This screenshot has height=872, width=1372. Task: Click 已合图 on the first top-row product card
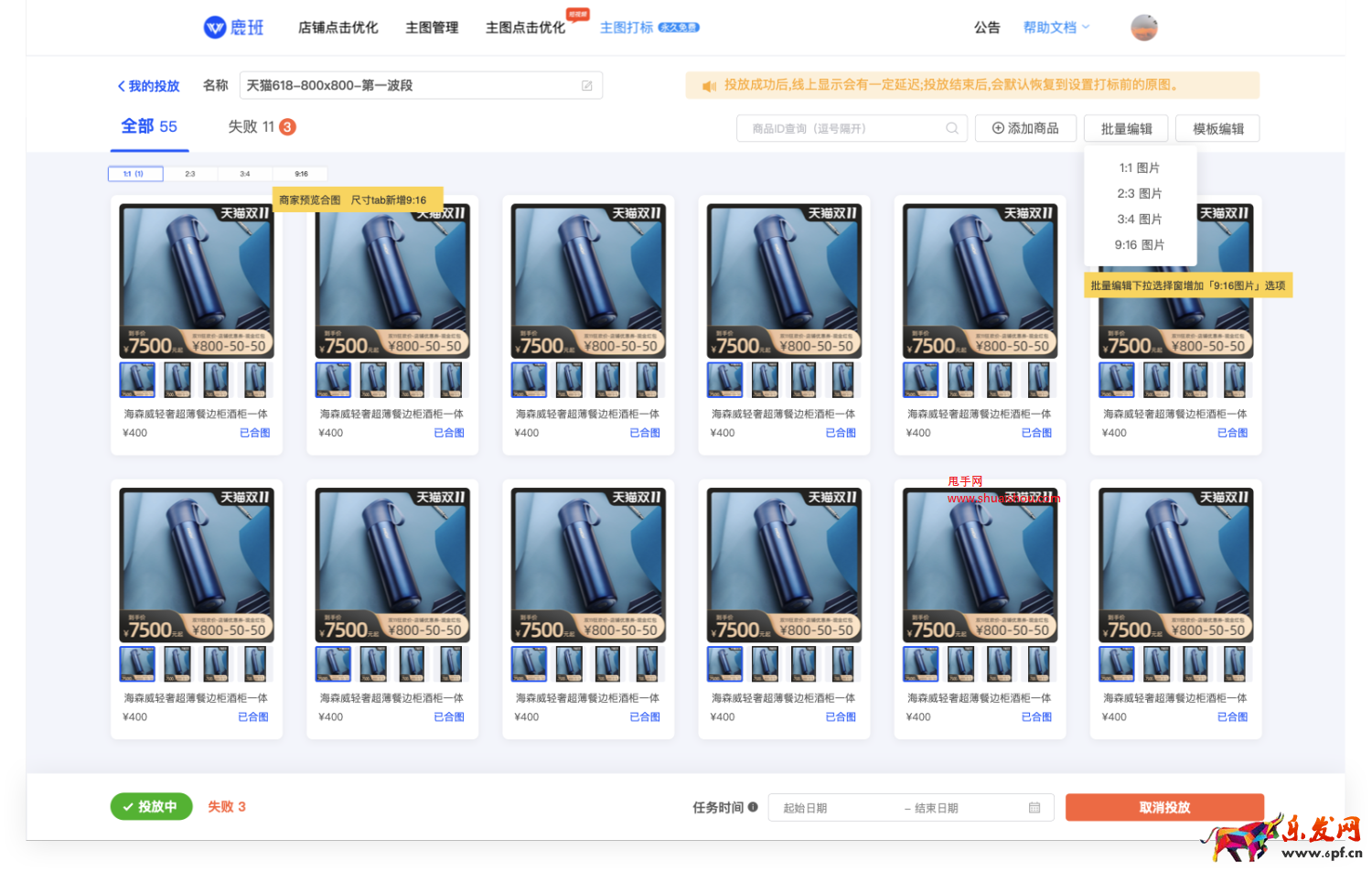click(x=254, y=433)
